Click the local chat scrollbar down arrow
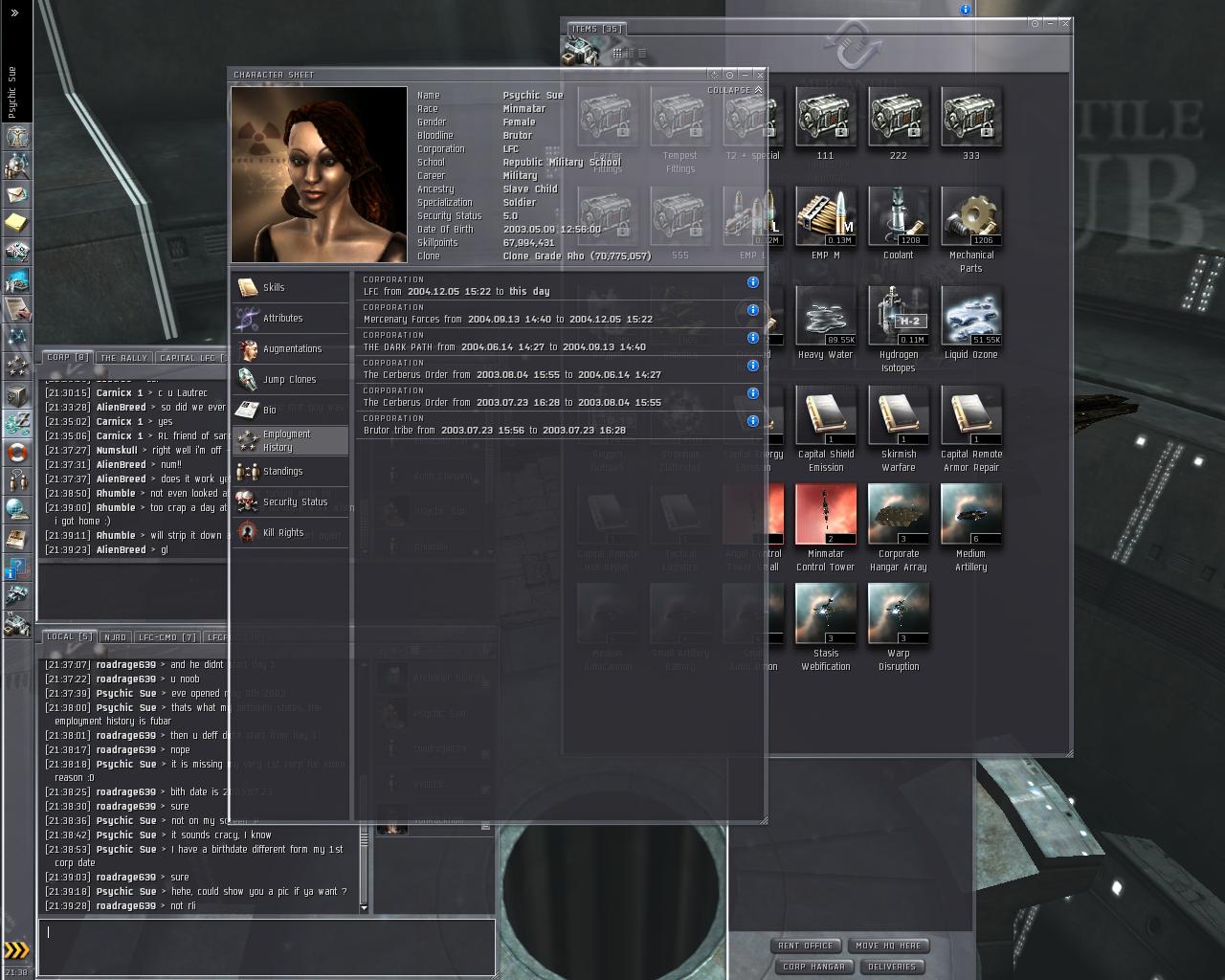The height and width of the screenshot is (980, 1225). pos(365,907)
